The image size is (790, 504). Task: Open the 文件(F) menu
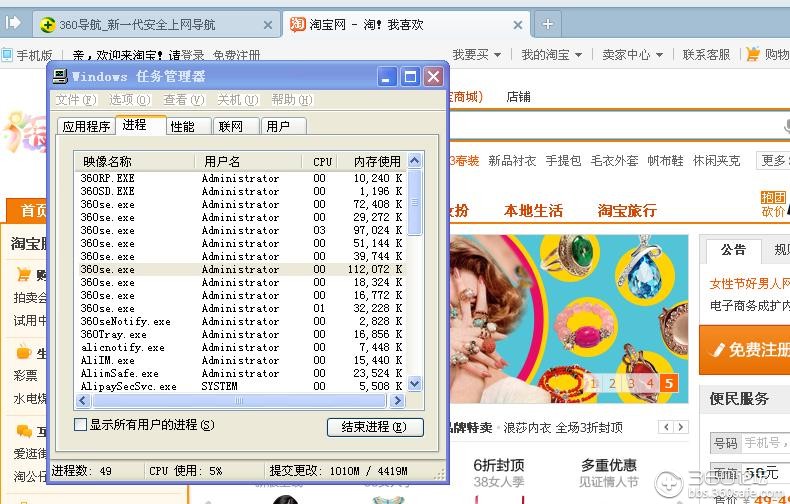tap(76, 100)
